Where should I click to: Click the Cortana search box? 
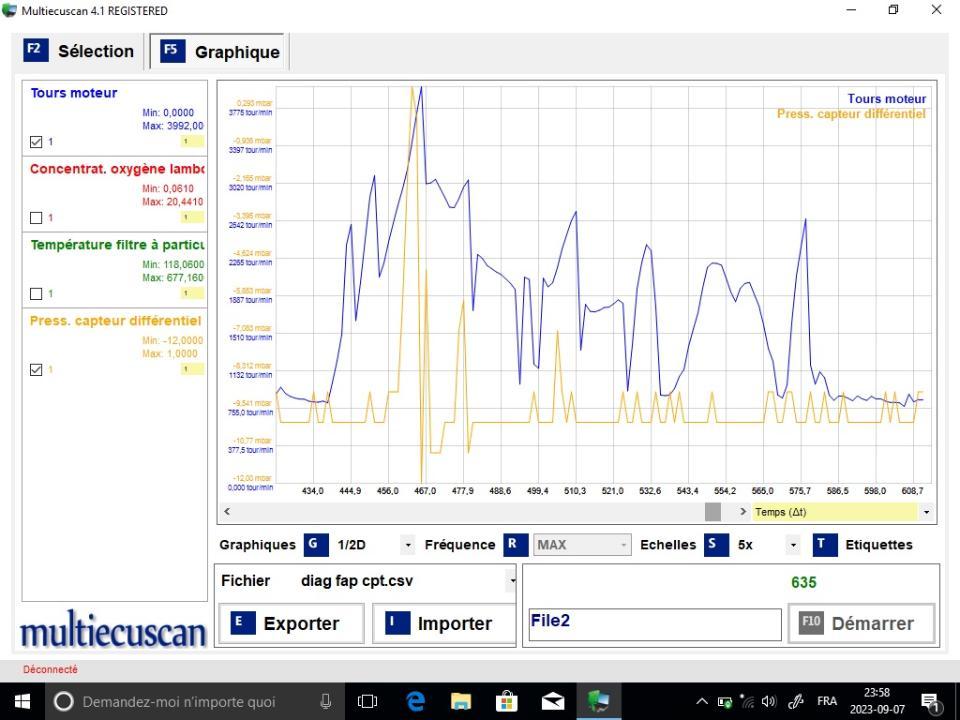pyautogui.click(x=194, y=702)
